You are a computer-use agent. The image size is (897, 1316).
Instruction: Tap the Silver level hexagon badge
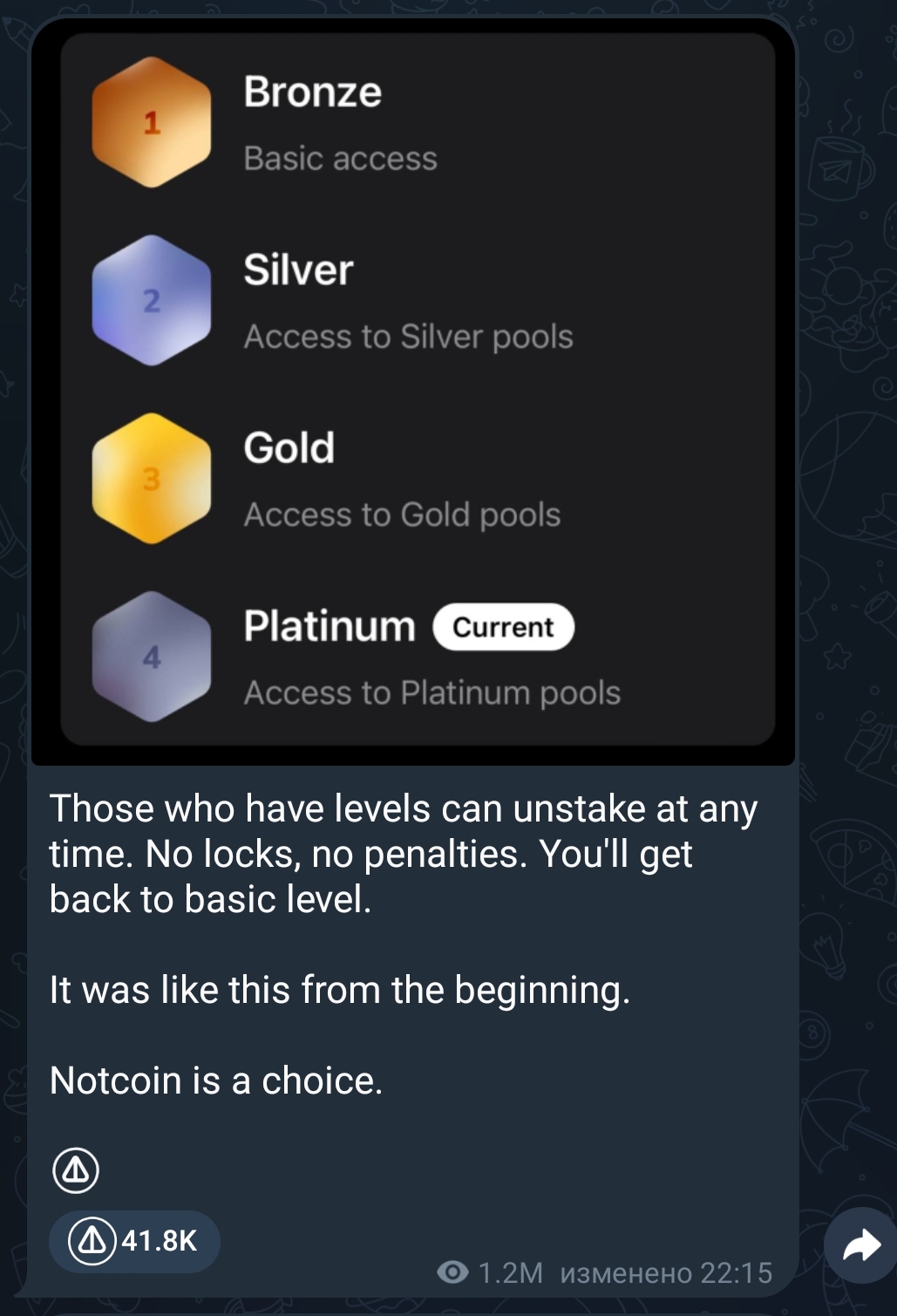[152, 300]
